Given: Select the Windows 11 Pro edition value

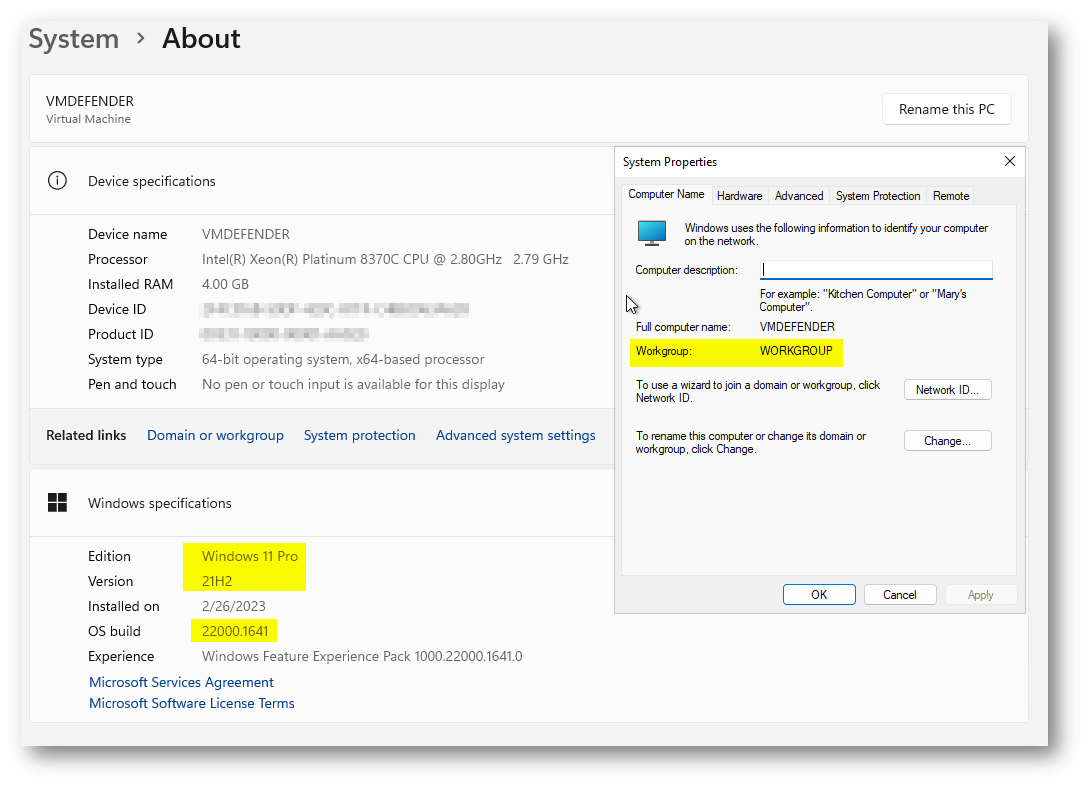Looking at the screenshot, I should (250, 556).
